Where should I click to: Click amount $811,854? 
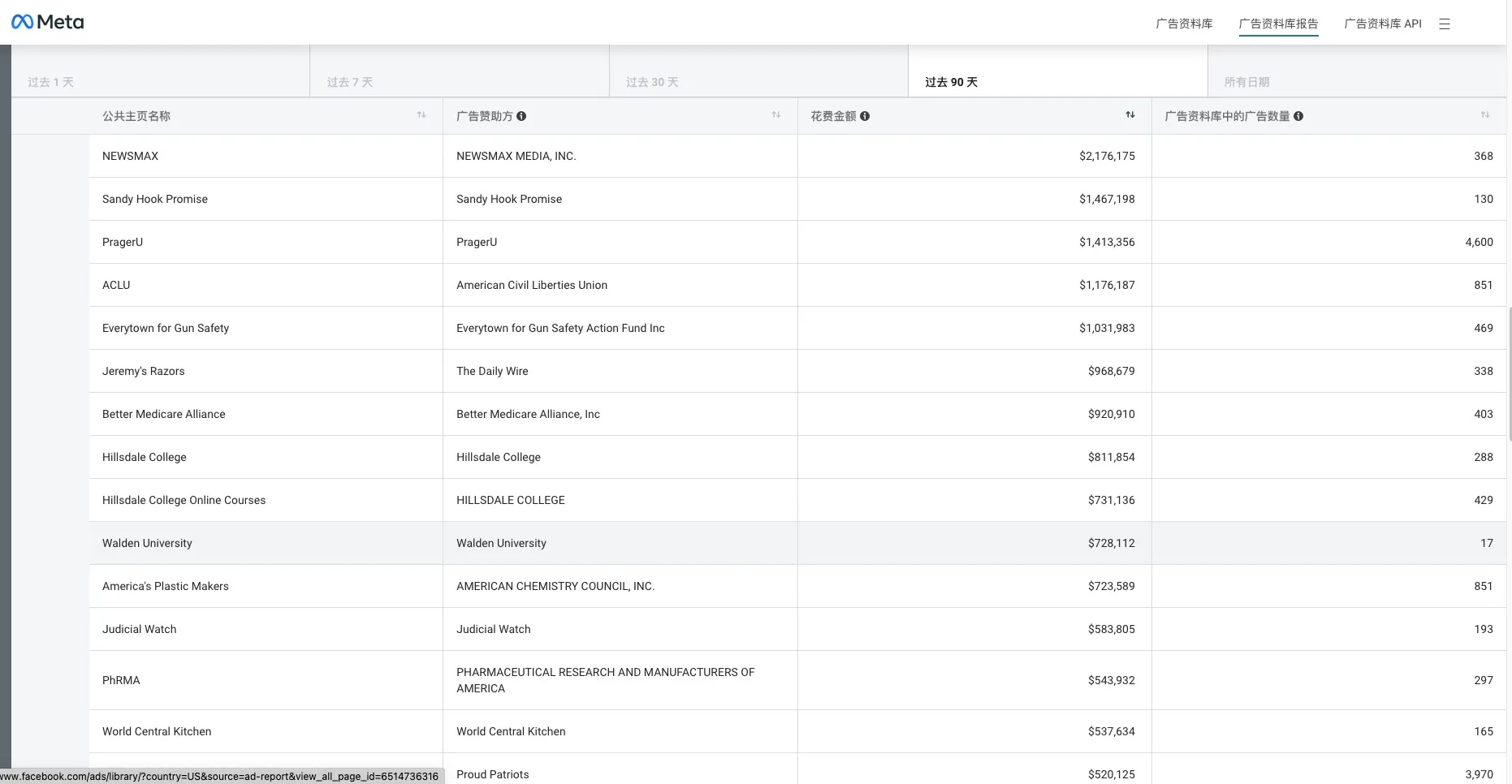coord(1112,457)
